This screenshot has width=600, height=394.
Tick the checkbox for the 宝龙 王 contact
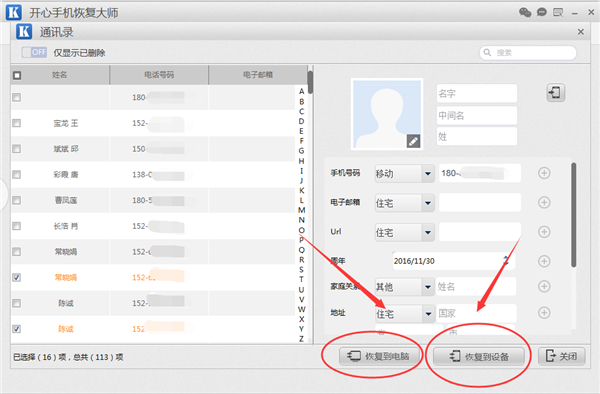point(16,123)
